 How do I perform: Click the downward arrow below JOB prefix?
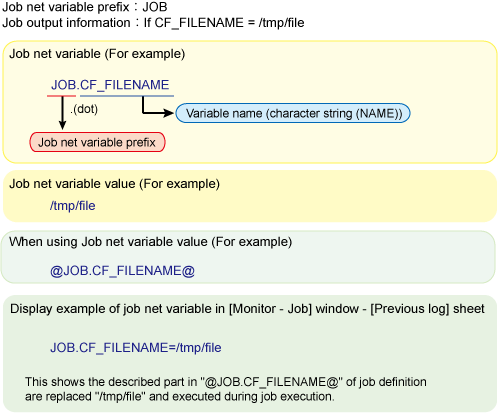click(62, 113)
